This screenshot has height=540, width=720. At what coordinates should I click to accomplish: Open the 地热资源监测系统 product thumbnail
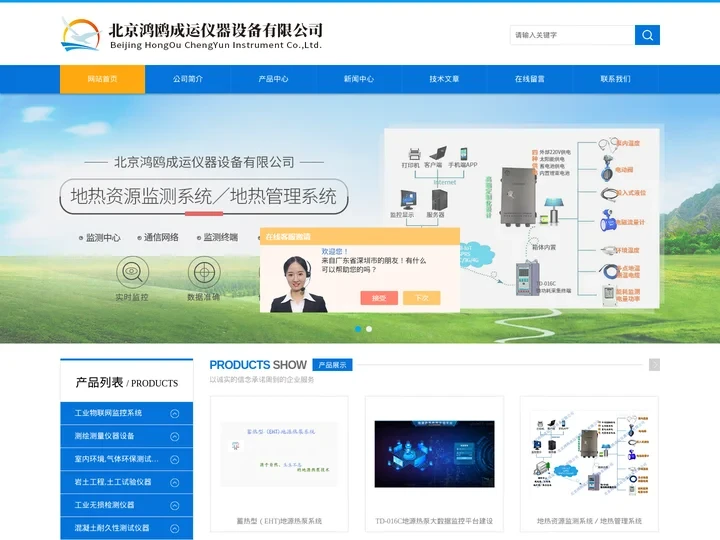coord(589,454)
